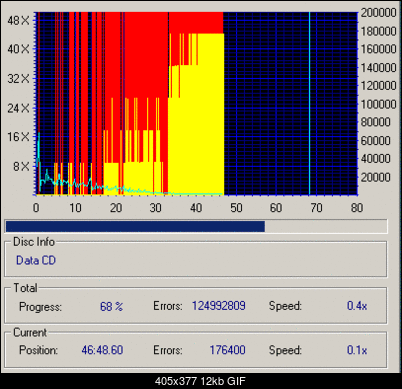Viewport: 402px width, 389px height.
Task: Click the '40X' speed axis label
Action: tap(18, 49)
